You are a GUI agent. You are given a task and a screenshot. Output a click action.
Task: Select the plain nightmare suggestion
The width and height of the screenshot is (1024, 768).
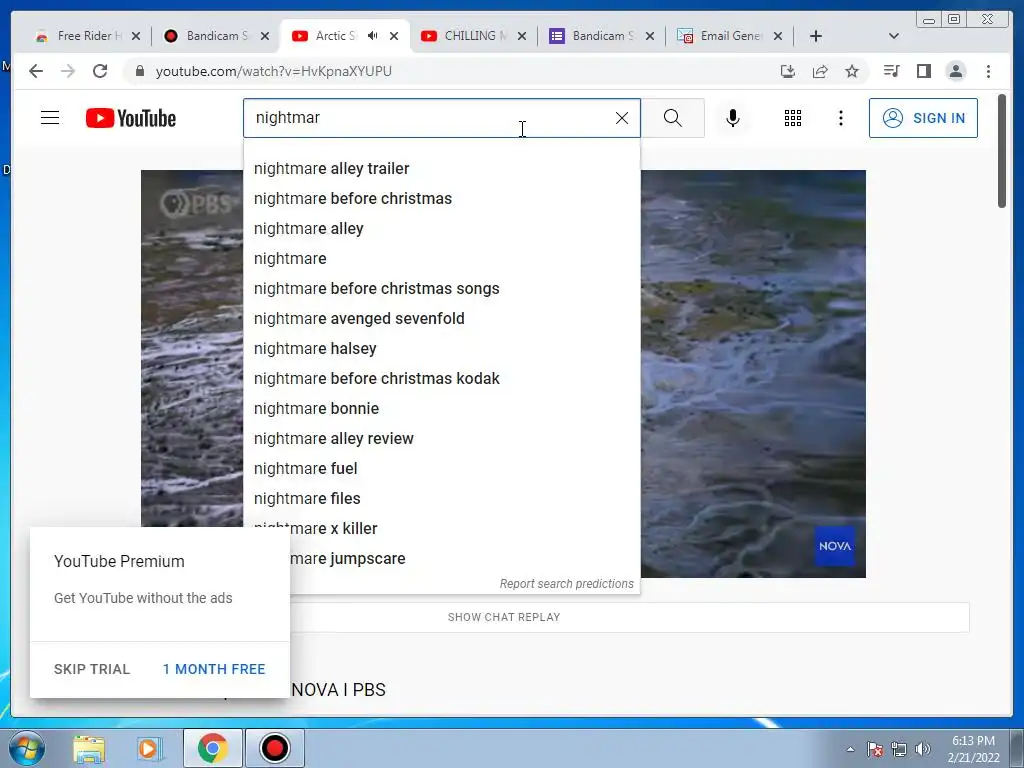point(441,259)
